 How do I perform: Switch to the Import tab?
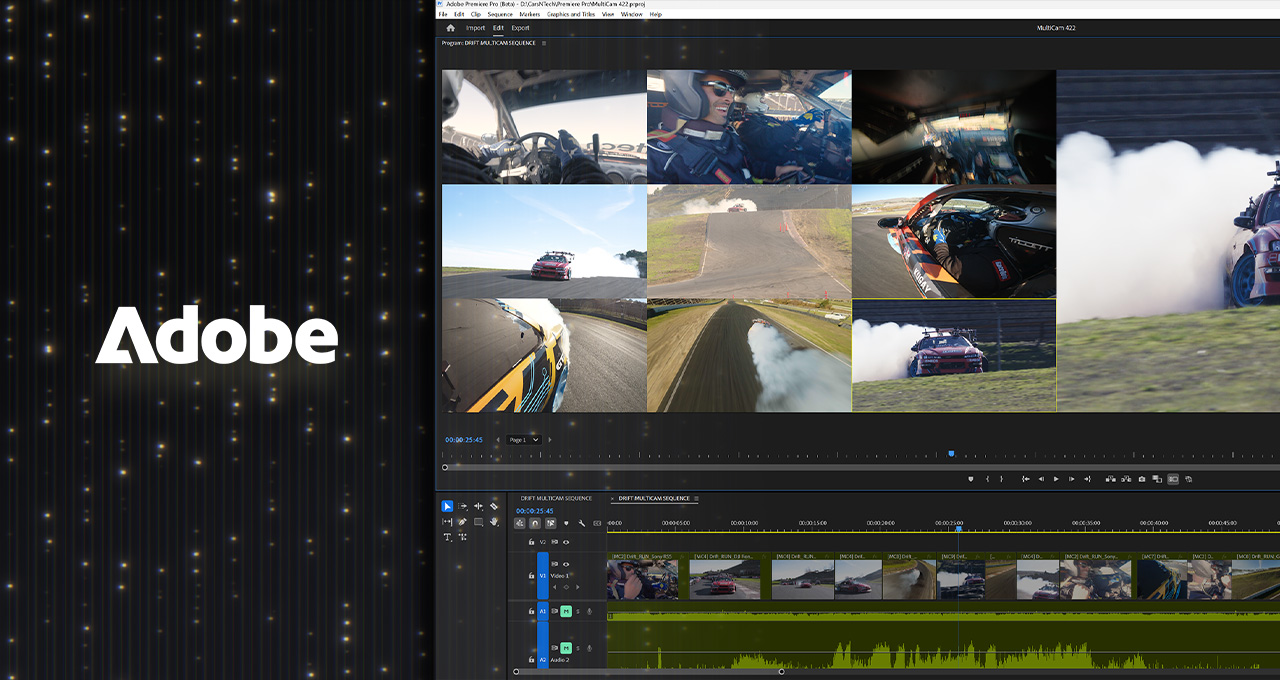coord(474,27)
